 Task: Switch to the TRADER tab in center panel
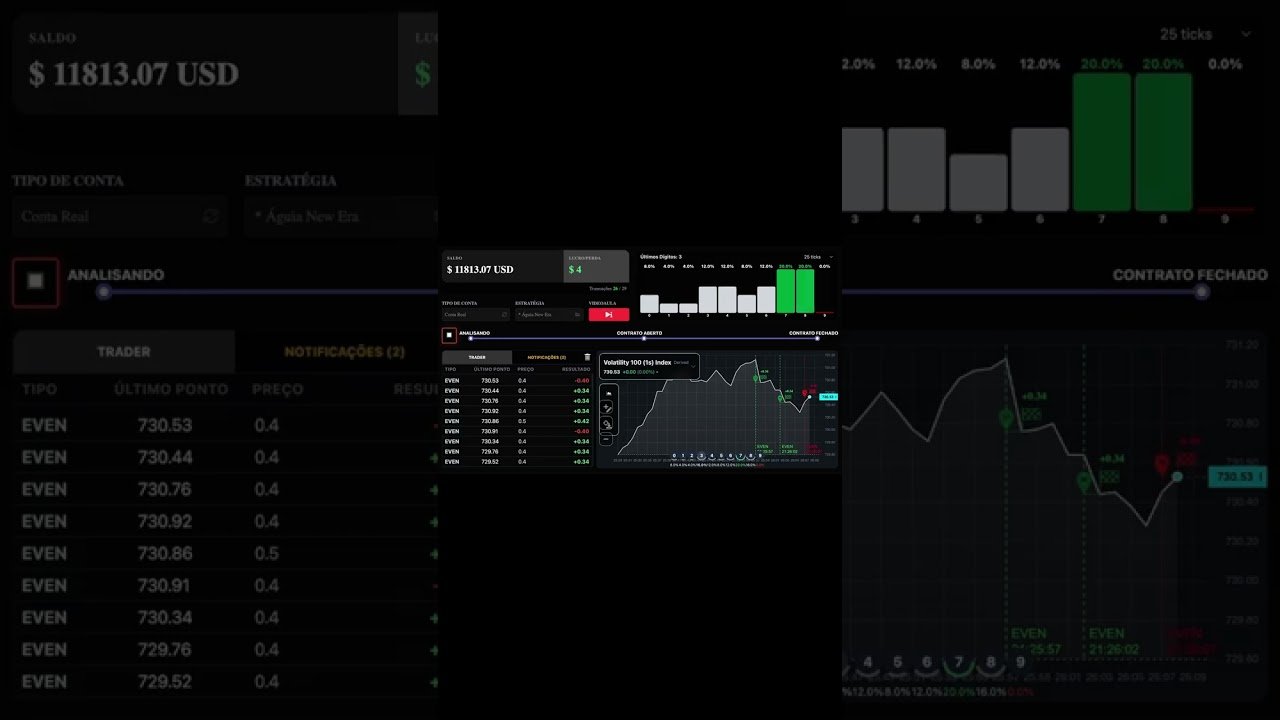(477, 357)
